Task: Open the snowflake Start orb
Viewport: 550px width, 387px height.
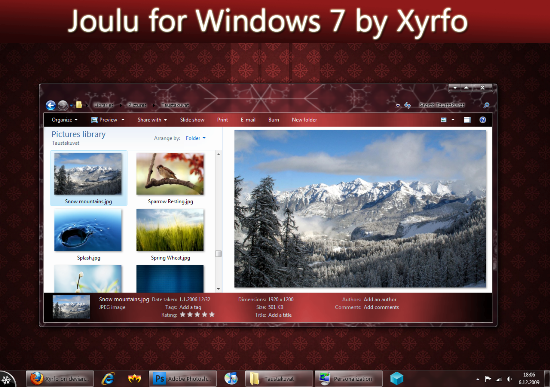Action: coord(7,379)
